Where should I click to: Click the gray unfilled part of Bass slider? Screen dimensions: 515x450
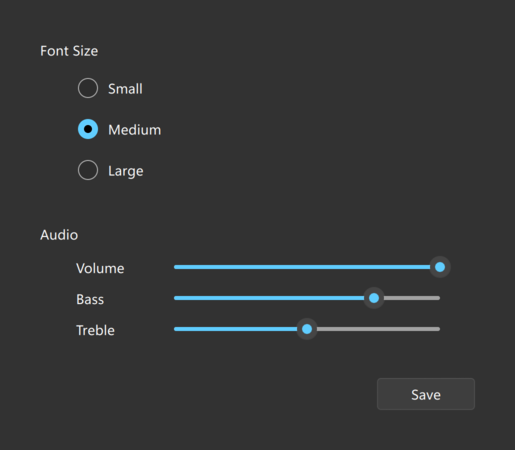pyautogui.click(x=412, y=298)
